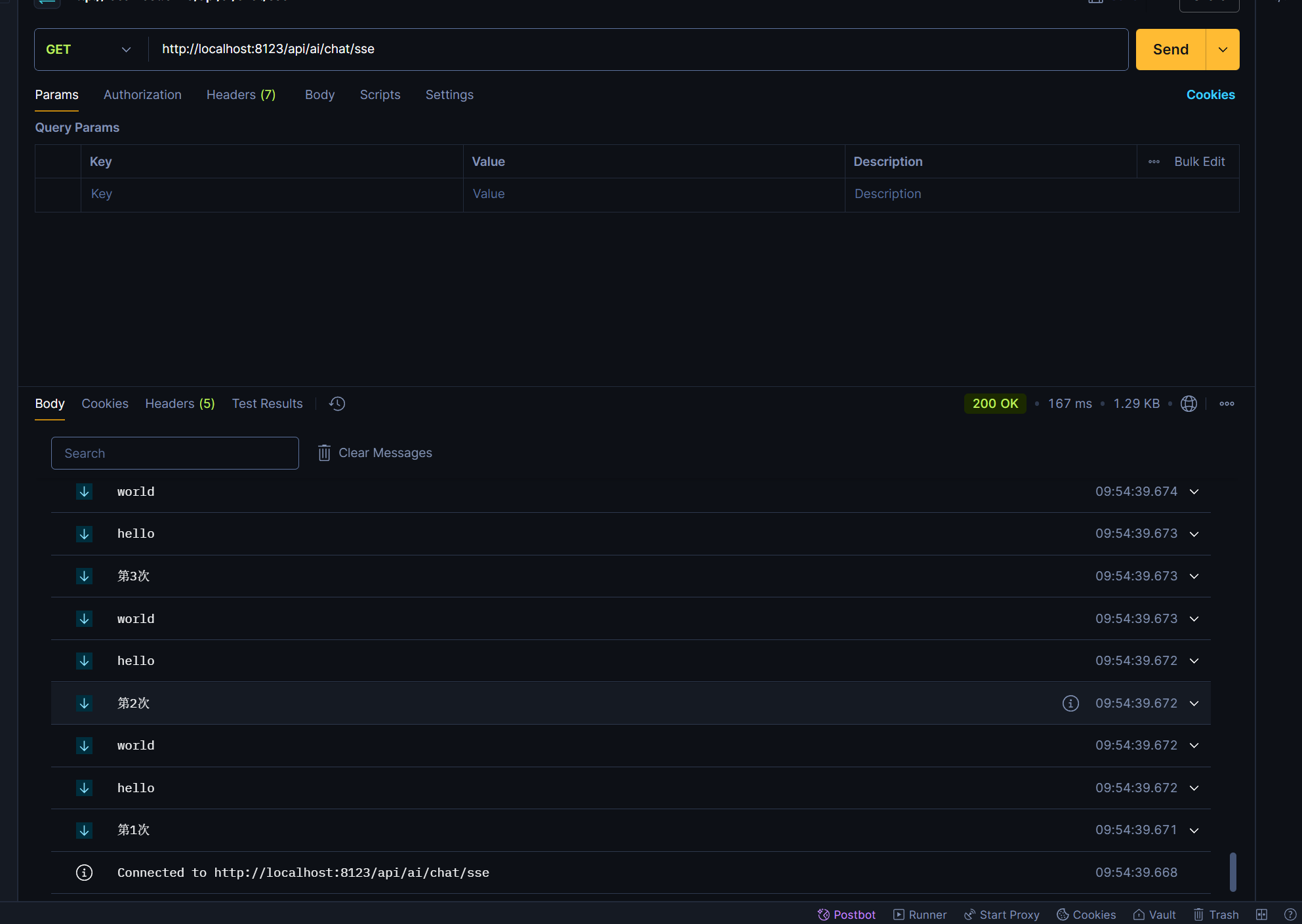
Task: Click the query param Value field
Action: coord(653,194)
